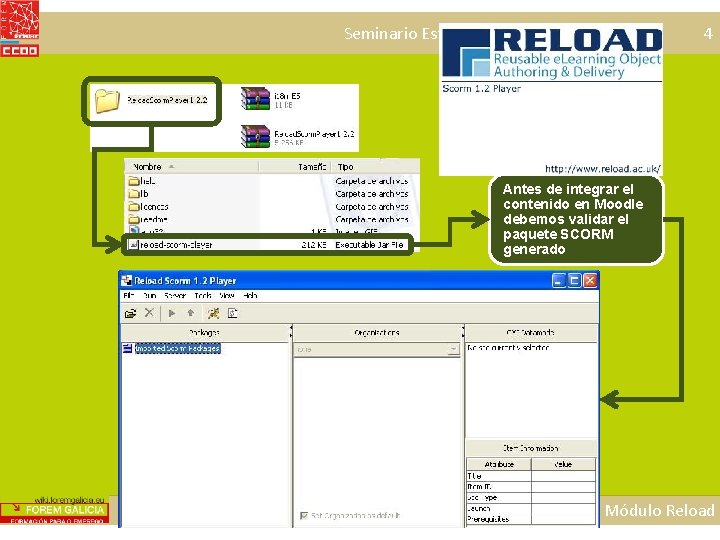Image resolution: width=720 pixels, height=540 pixels.
Task: Click the readme folder icon in file list
Action: [x=134, y=219]
